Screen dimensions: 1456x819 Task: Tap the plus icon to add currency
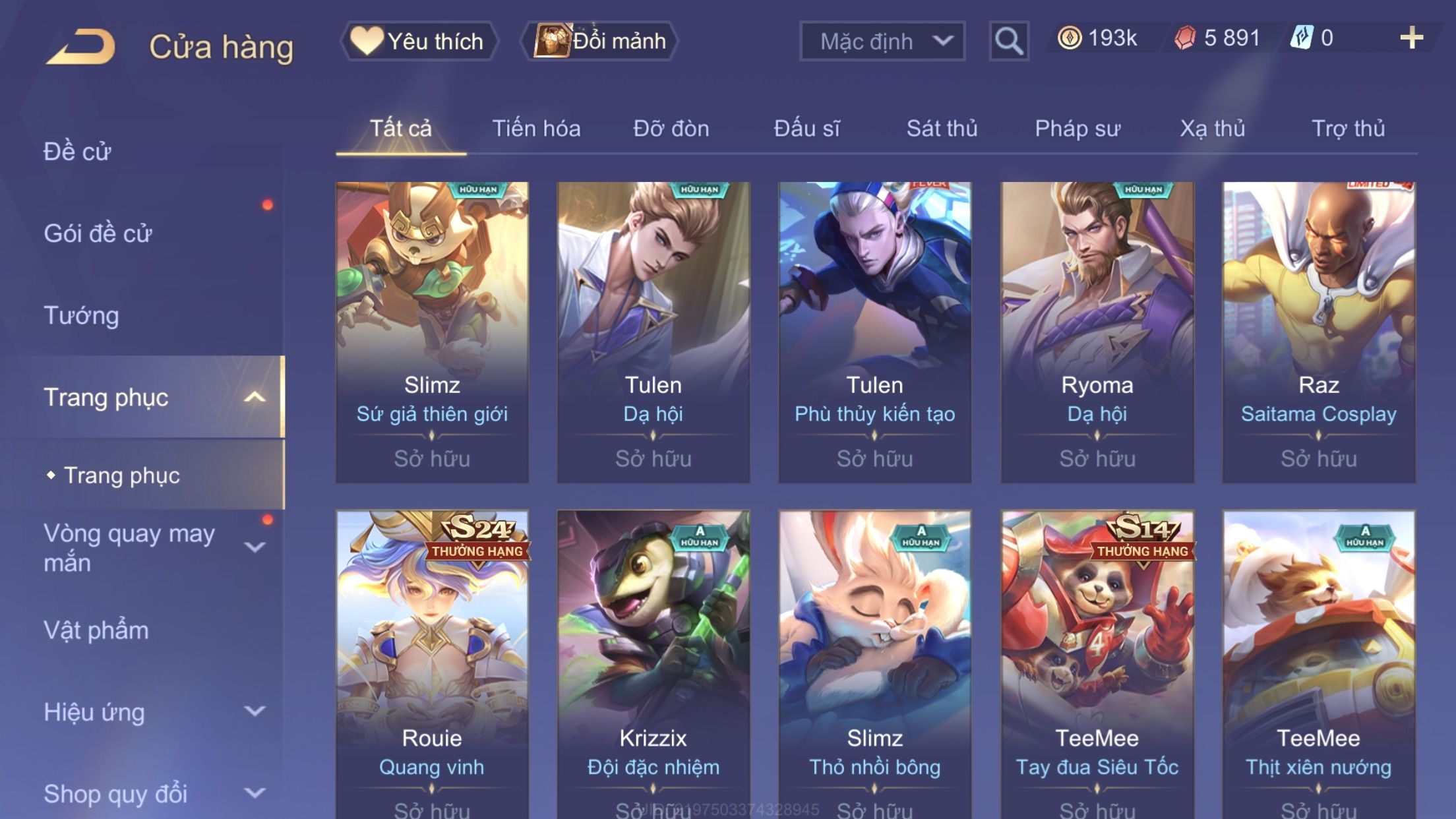[1411, 38]
